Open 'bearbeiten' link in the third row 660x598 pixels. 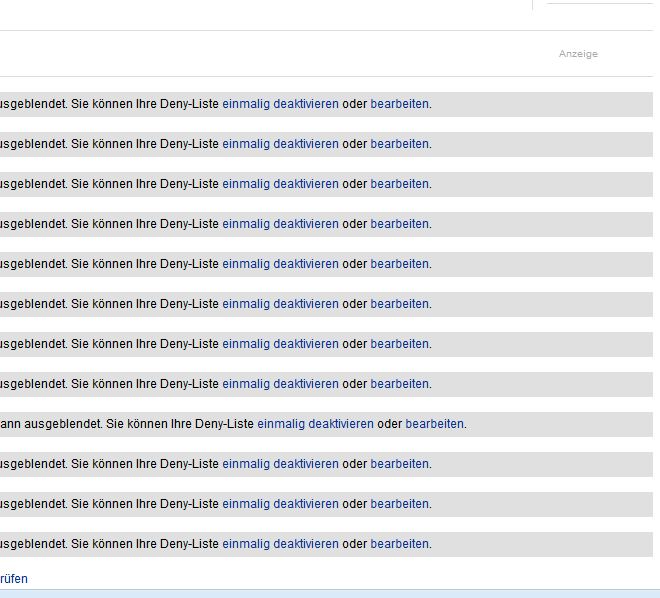tap(400, 184)
